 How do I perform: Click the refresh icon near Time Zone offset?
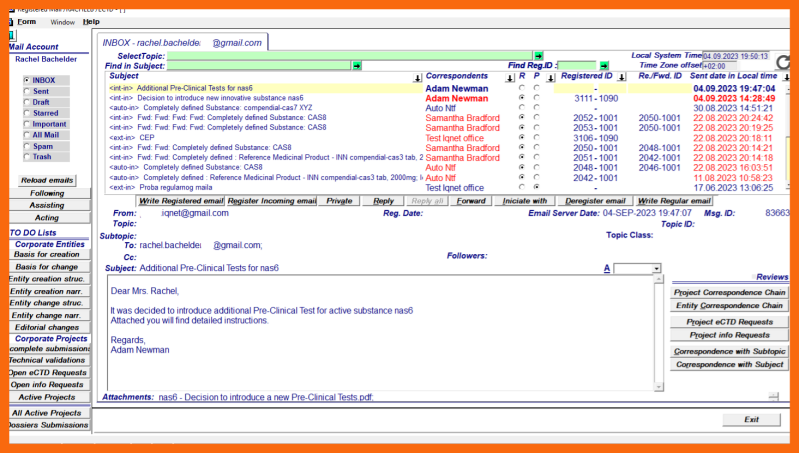(783, 63)
